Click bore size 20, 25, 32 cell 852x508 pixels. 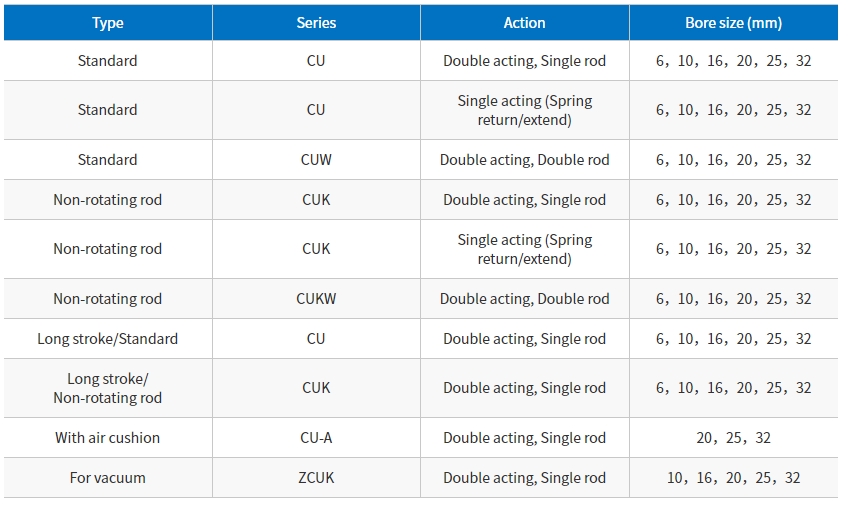click(x=734, y=438)
